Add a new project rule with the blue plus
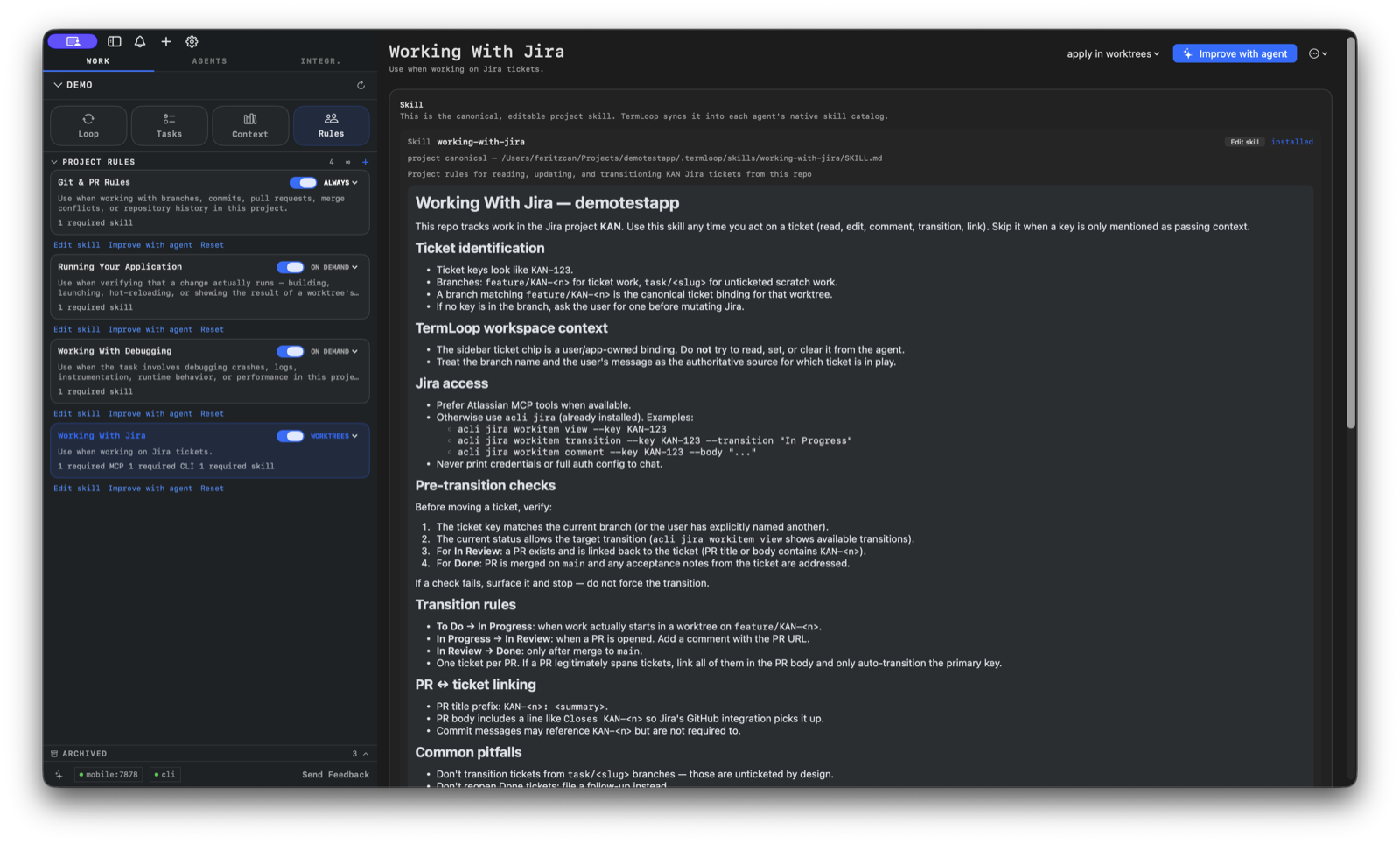This screenshot has height=844, width=1400. (x=365, y=162)
